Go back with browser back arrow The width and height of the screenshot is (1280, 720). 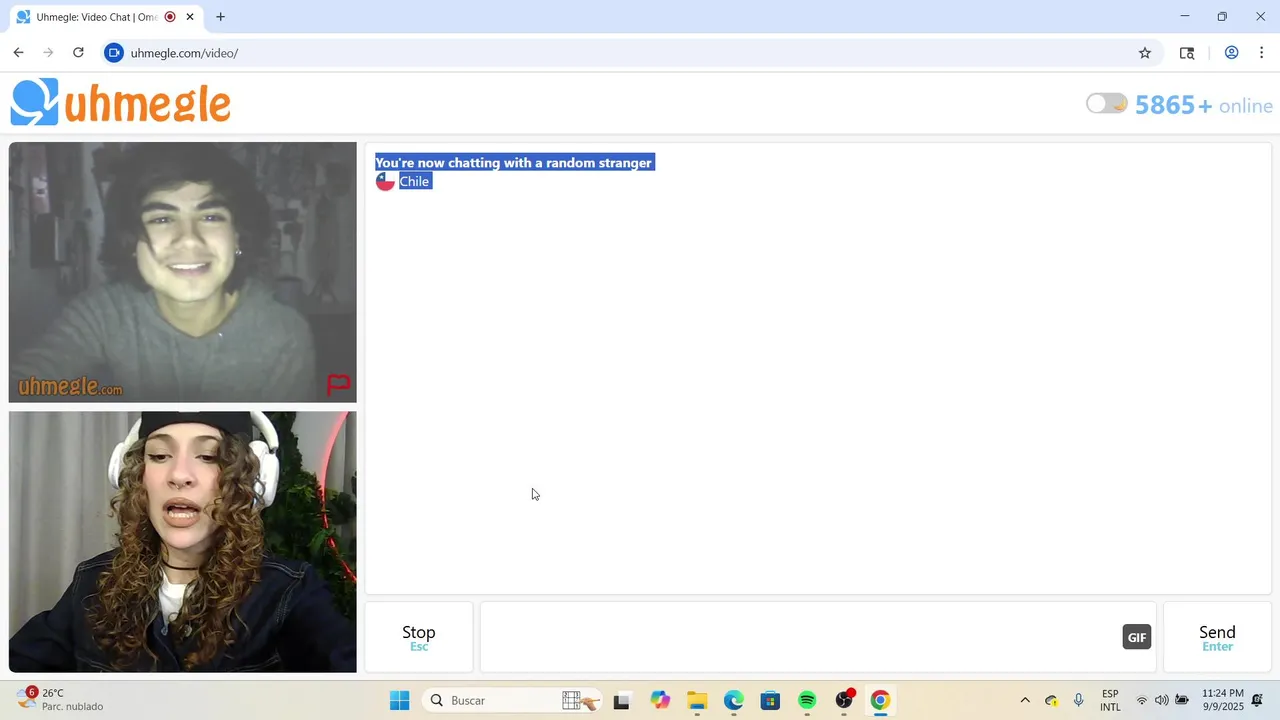click(18, 53)
